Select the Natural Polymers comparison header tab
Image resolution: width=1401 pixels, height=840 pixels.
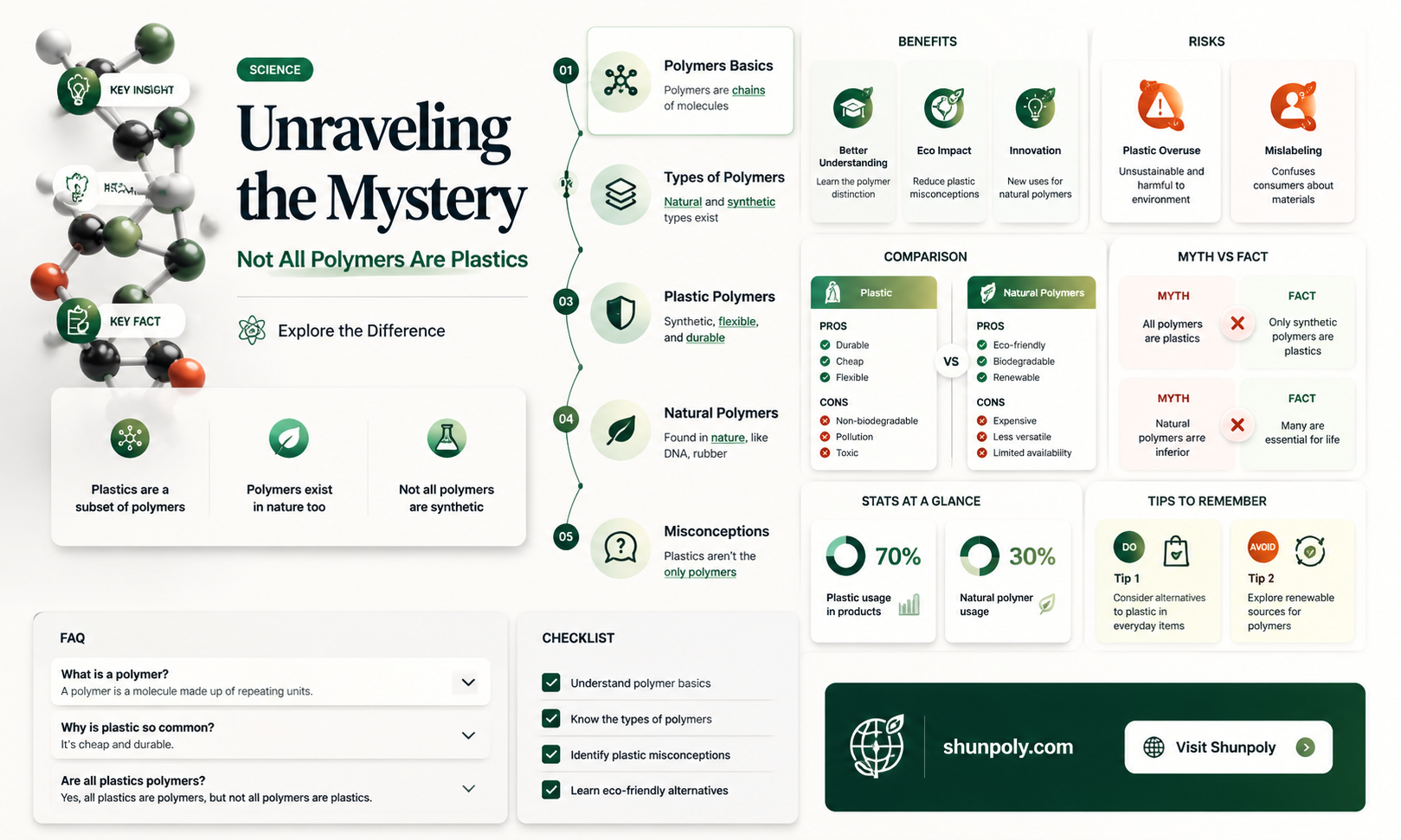1031,292
